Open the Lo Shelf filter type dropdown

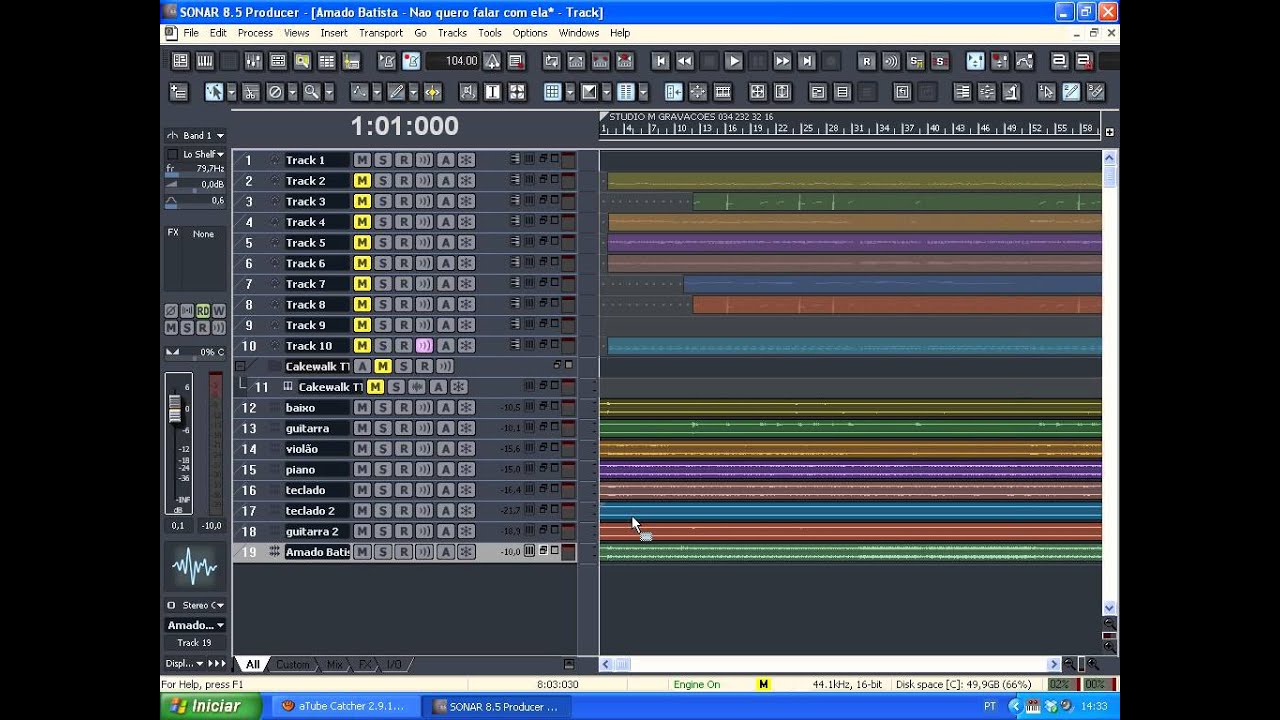click(x=201, y=154)
